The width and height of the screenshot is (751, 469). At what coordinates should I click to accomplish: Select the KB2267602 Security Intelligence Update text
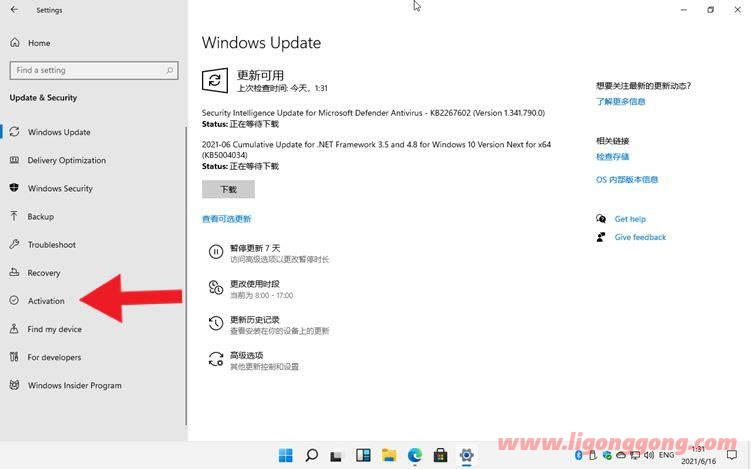click(x=373, y=113)
